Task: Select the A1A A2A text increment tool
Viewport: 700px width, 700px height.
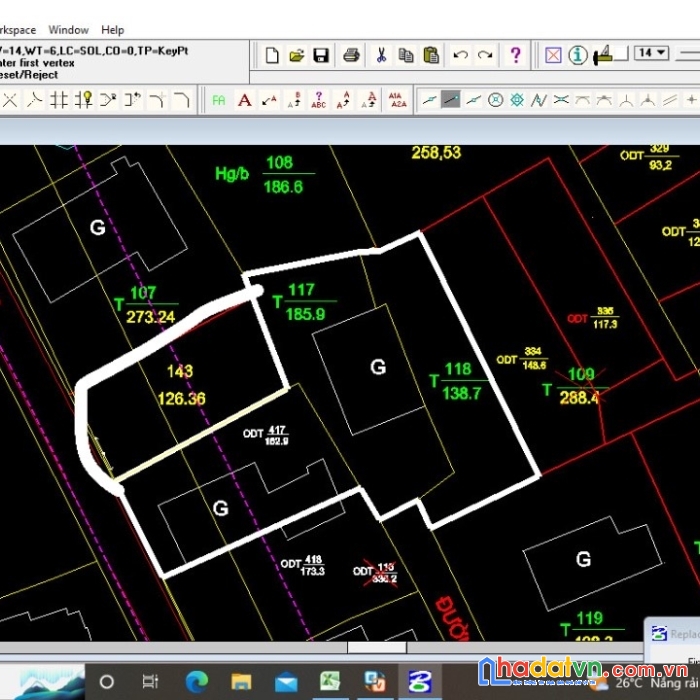Action: (397, 100)
